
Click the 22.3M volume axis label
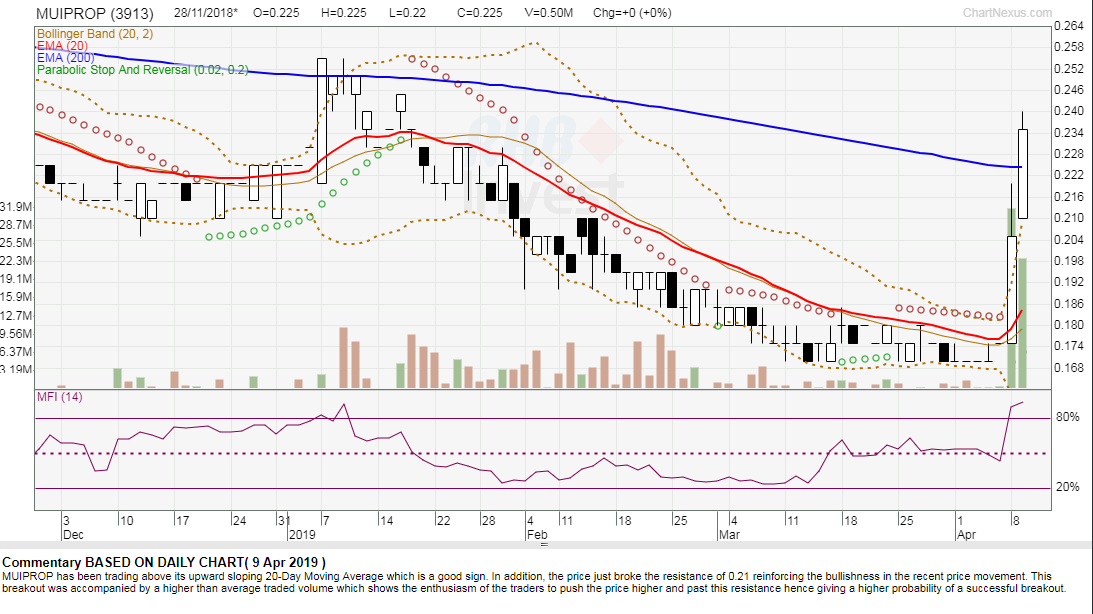click(16, 261)
